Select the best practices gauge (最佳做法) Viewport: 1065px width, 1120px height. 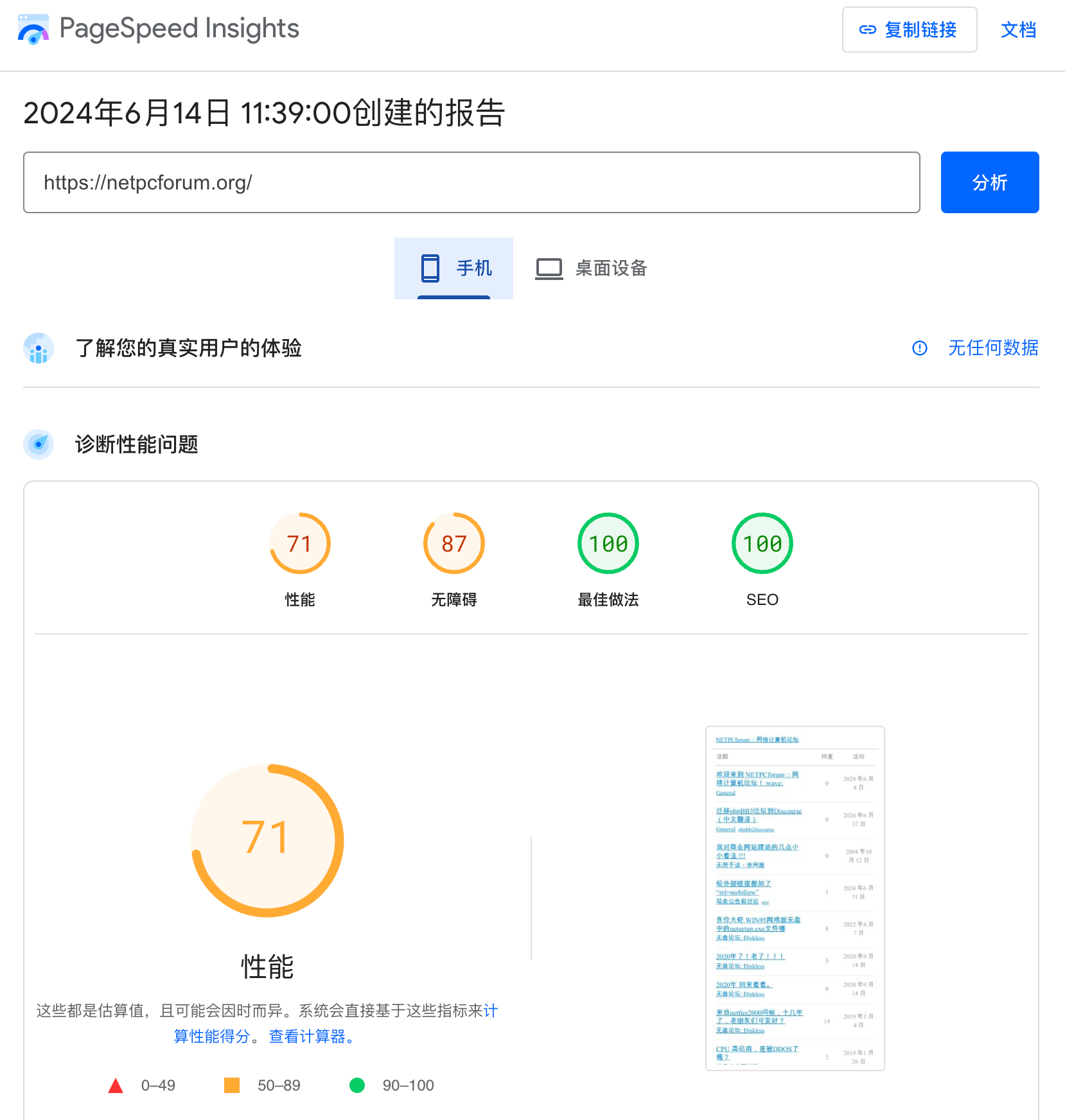tap(608, 544)
